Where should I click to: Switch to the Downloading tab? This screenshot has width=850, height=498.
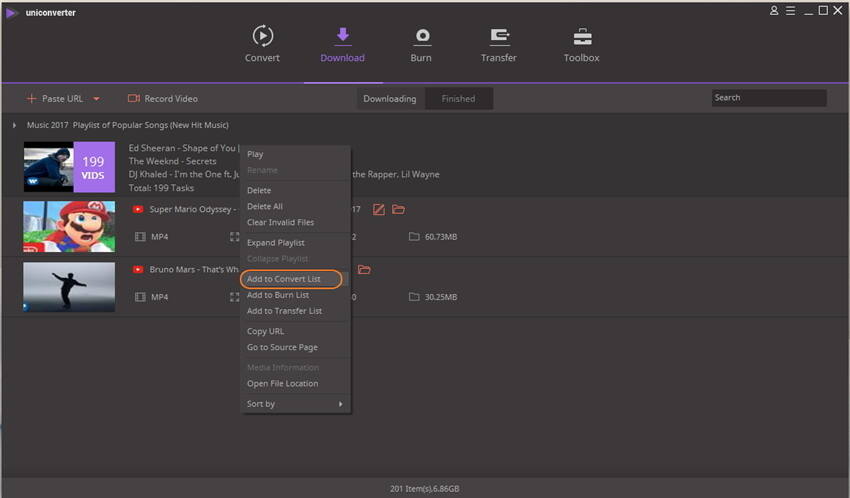(390, 99)
